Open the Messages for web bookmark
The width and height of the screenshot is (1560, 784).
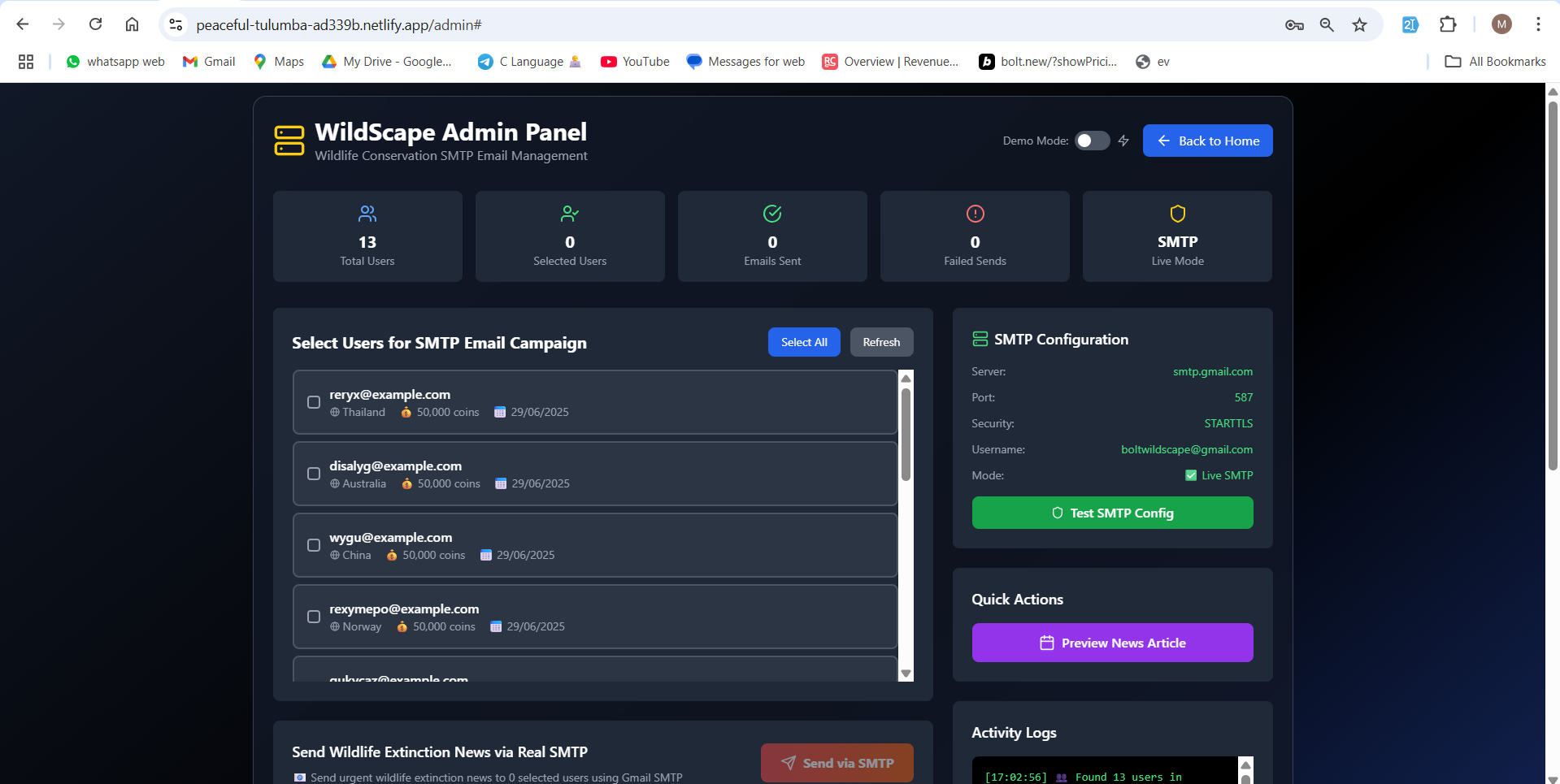tap(745, 62)
